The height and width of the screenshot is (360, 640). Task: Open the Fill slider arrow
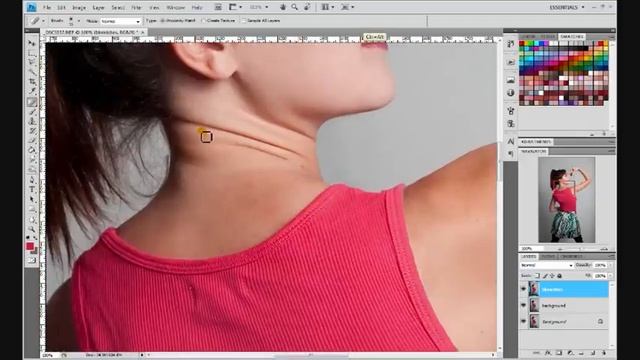tap(611, 276)
